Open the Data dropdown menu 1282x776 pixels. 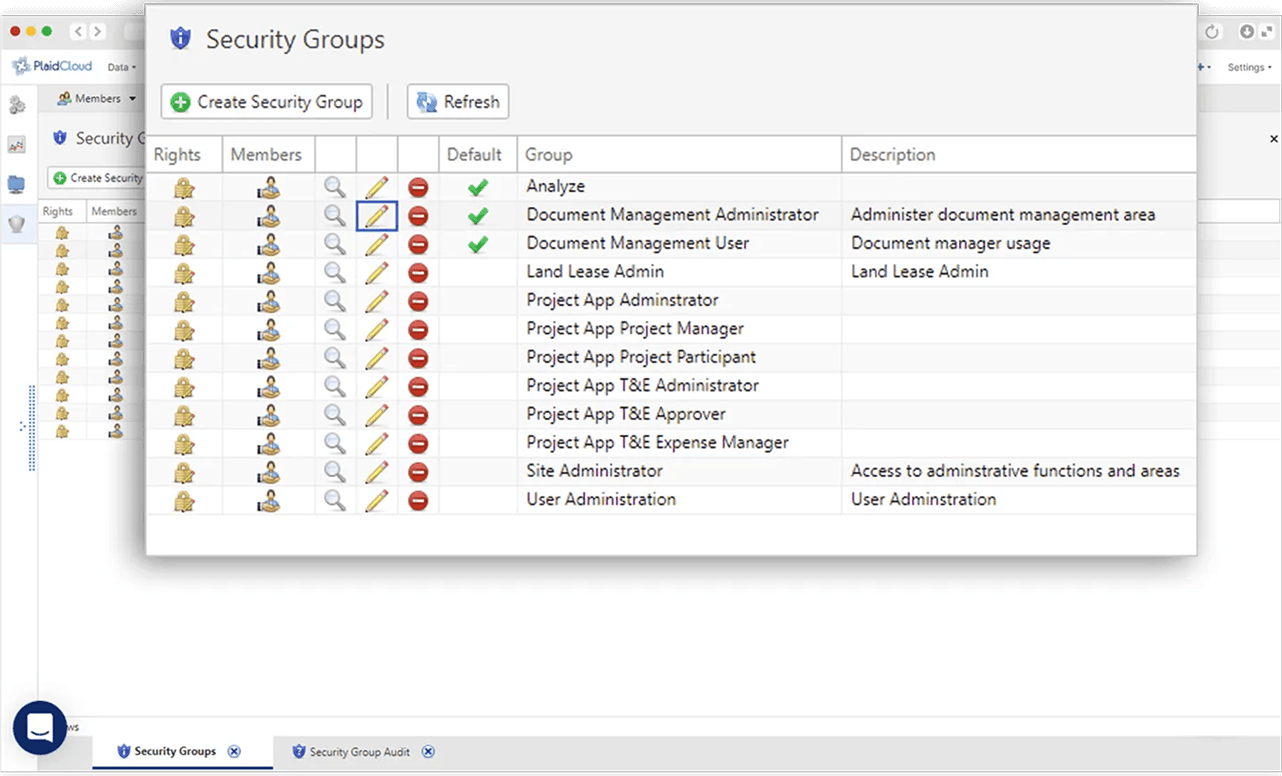[122, 67]
